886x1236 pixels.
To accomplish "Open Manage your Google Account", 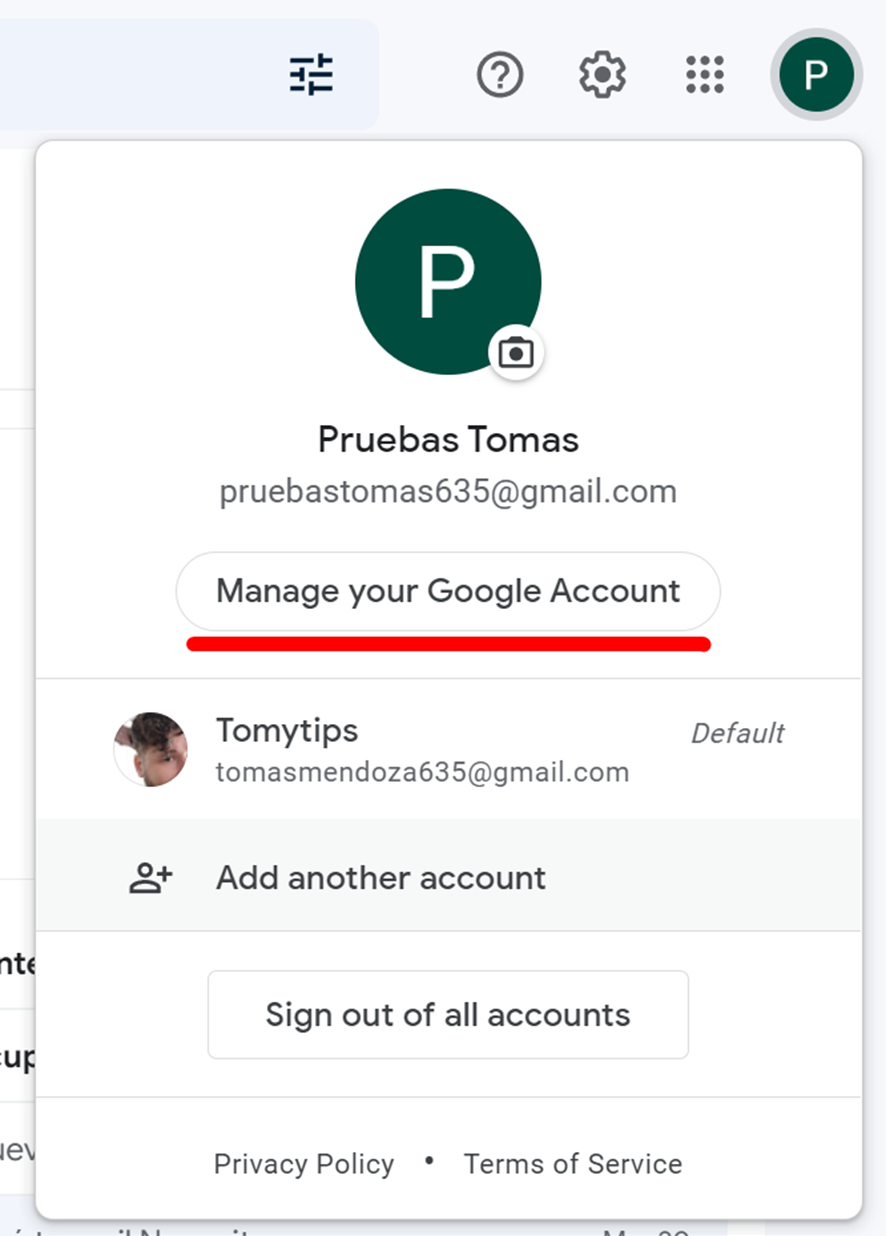I will point(448,591).
